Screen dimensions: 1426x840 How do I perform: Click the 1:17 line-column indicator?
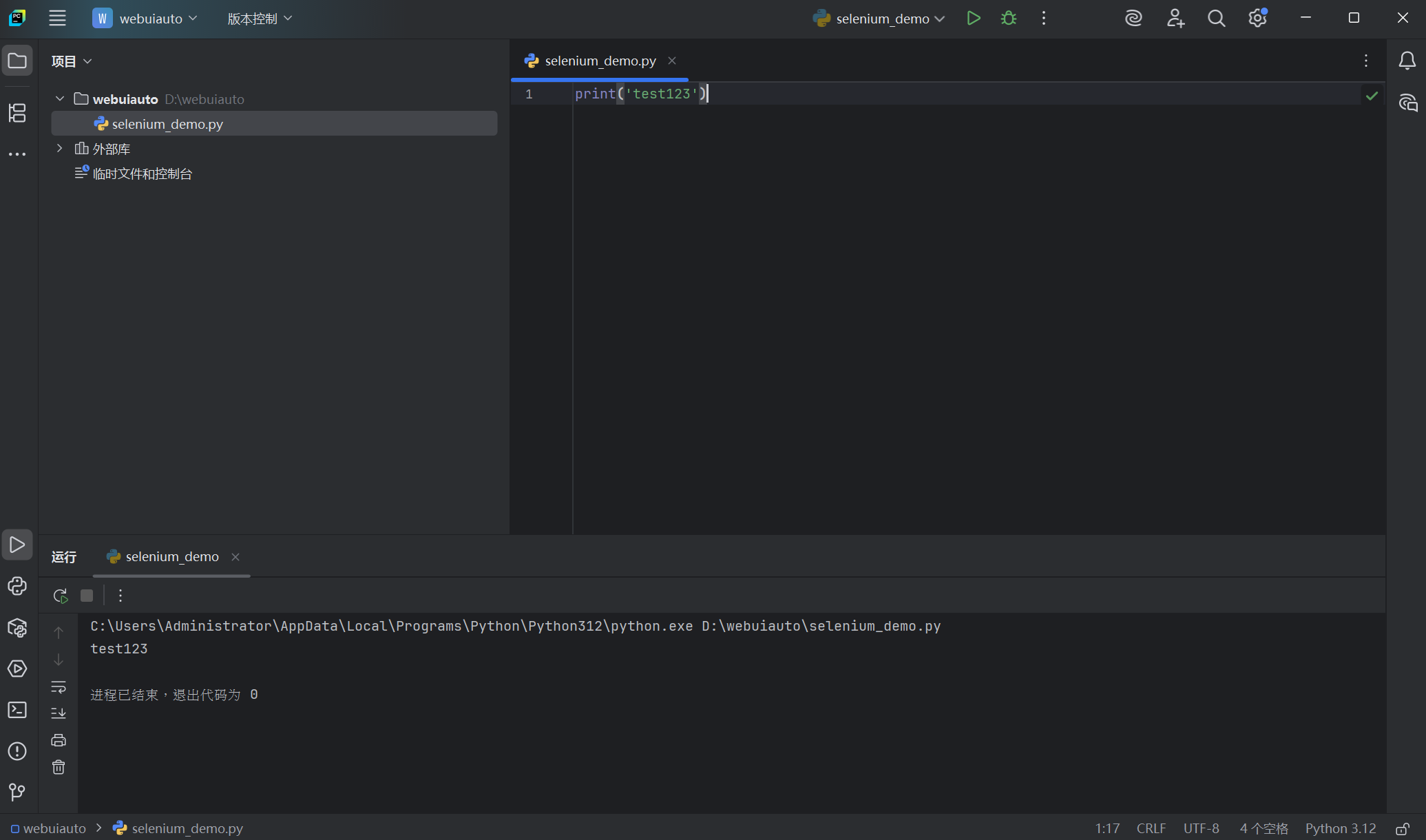point(1108,828)
